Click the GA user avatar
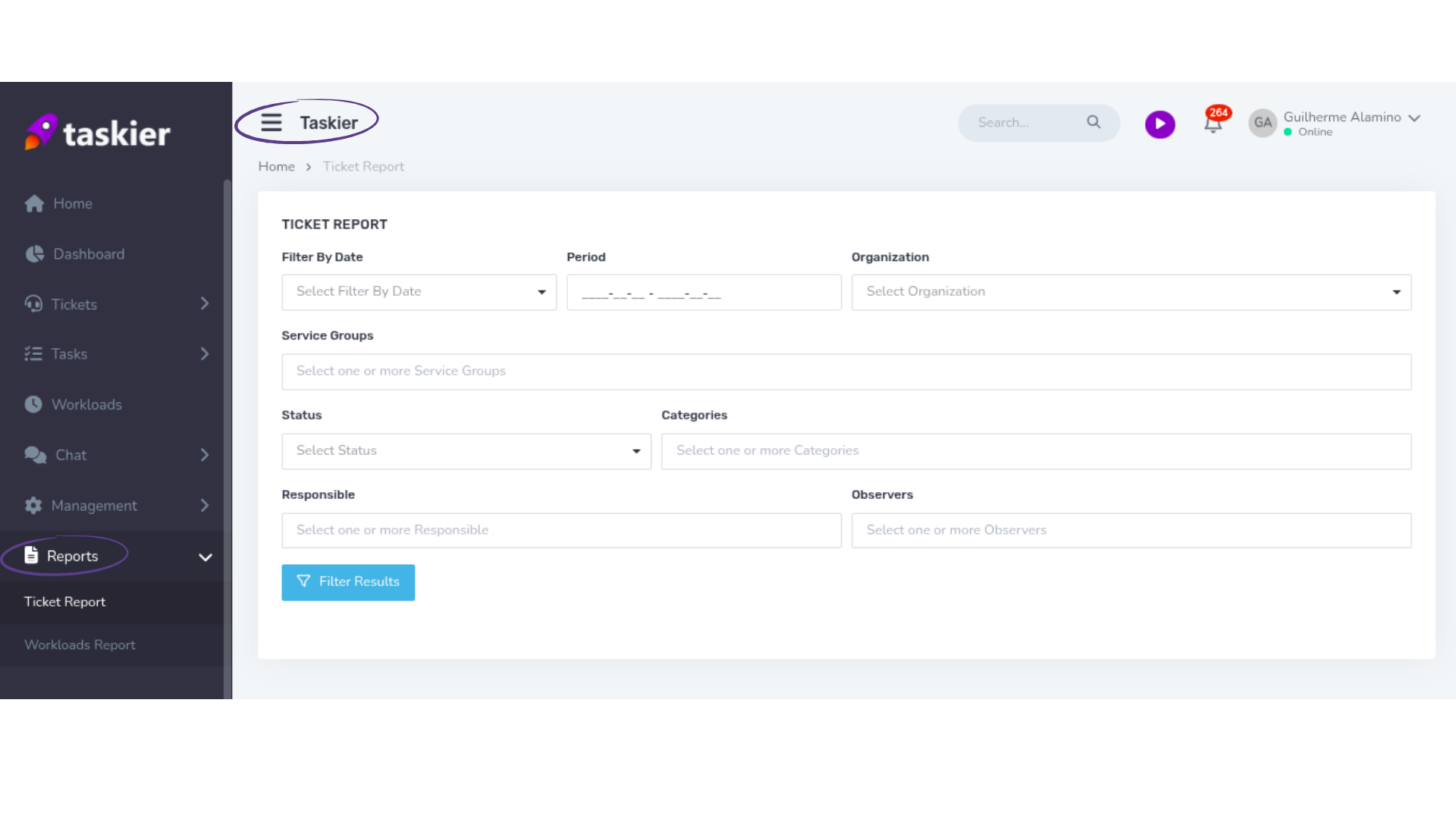The height and width of the screenshot is (819, 1456). coord(1262,123)
